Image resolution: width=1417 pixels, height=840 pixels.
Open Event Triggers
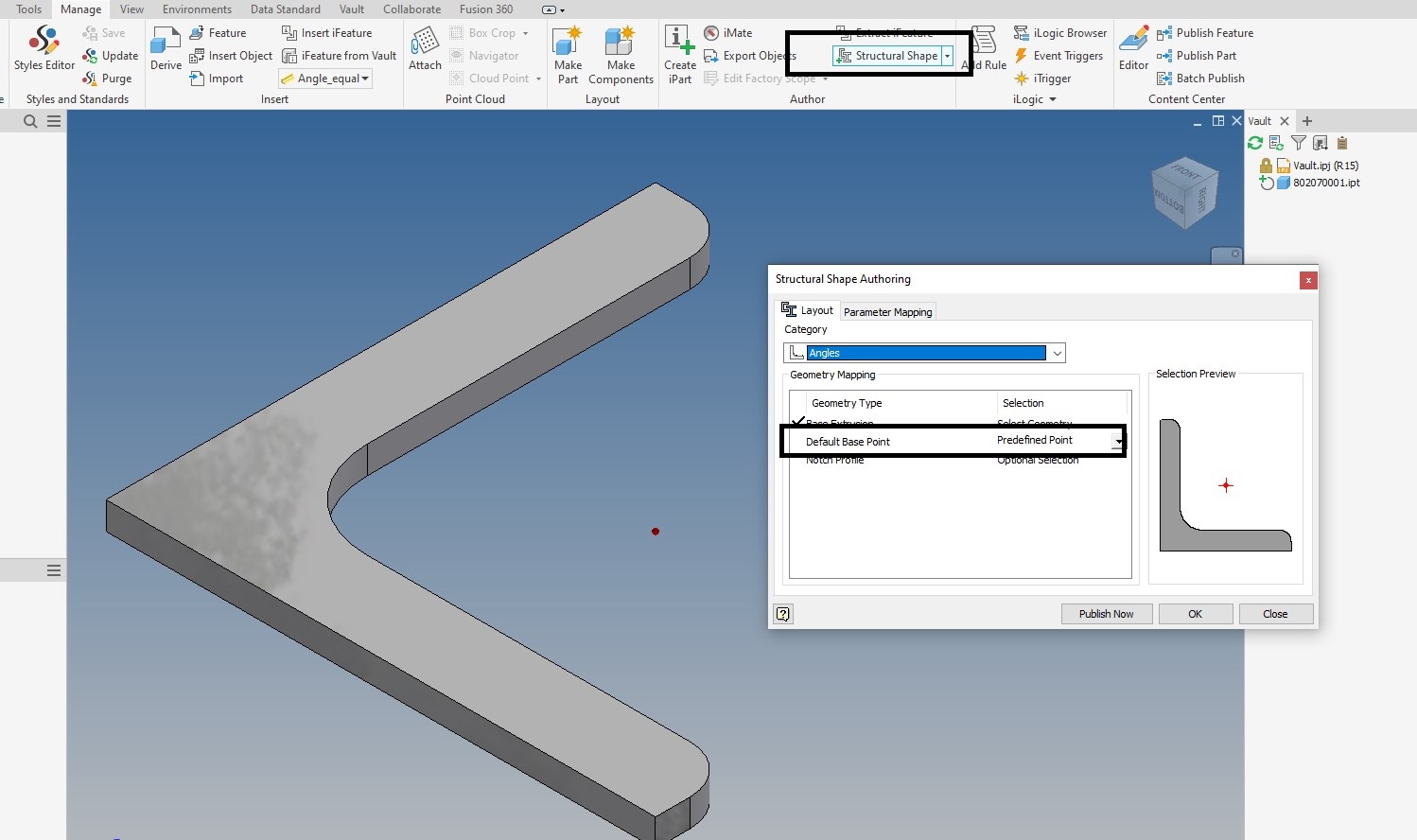(x=1058, y=56)
